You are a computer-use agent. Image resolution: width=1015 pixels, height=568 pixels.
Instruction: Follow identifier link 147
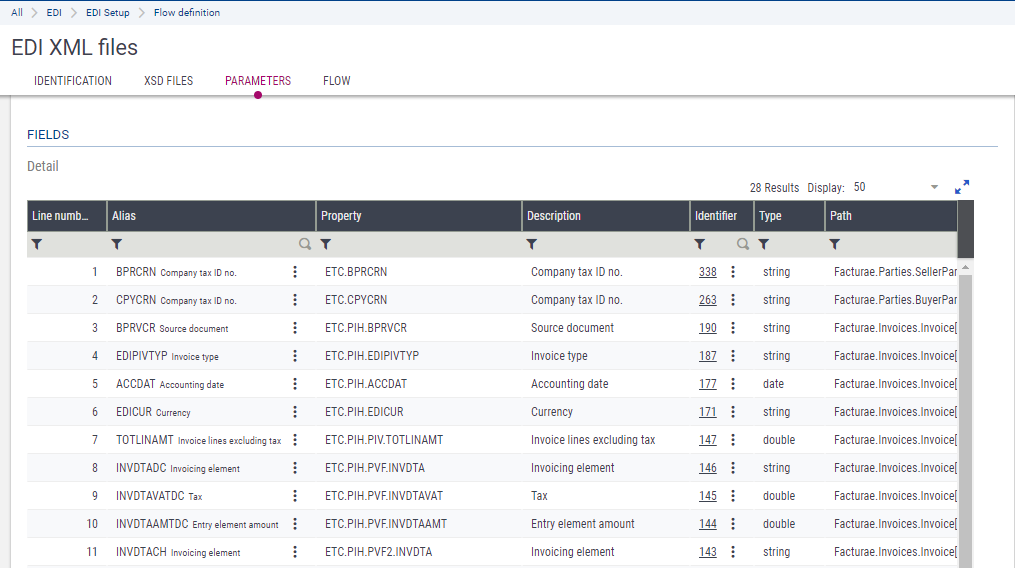click(x=707, y=440)
